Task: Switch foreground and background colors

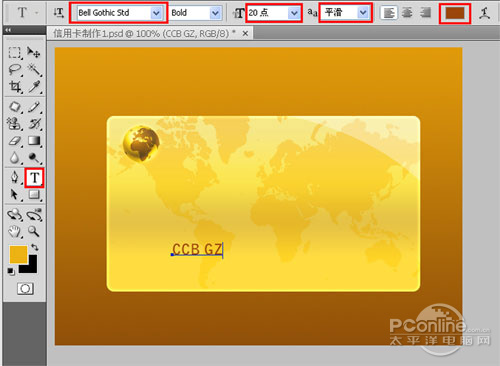Action: coord(35,247)
